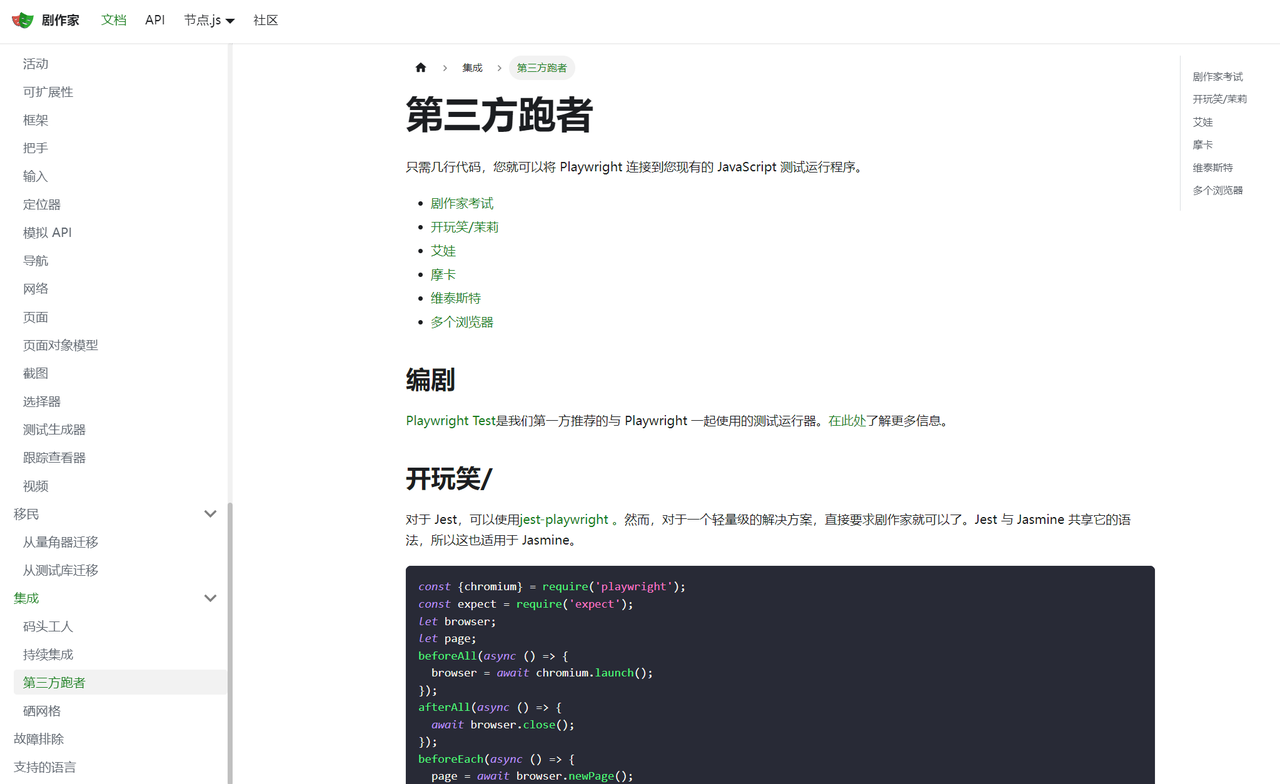Follow the 开玩笑/茉莉 link in the bullet list
The height and width of the screenshot is (784, 1280).
pyautogui.click(x=465, y=227)
